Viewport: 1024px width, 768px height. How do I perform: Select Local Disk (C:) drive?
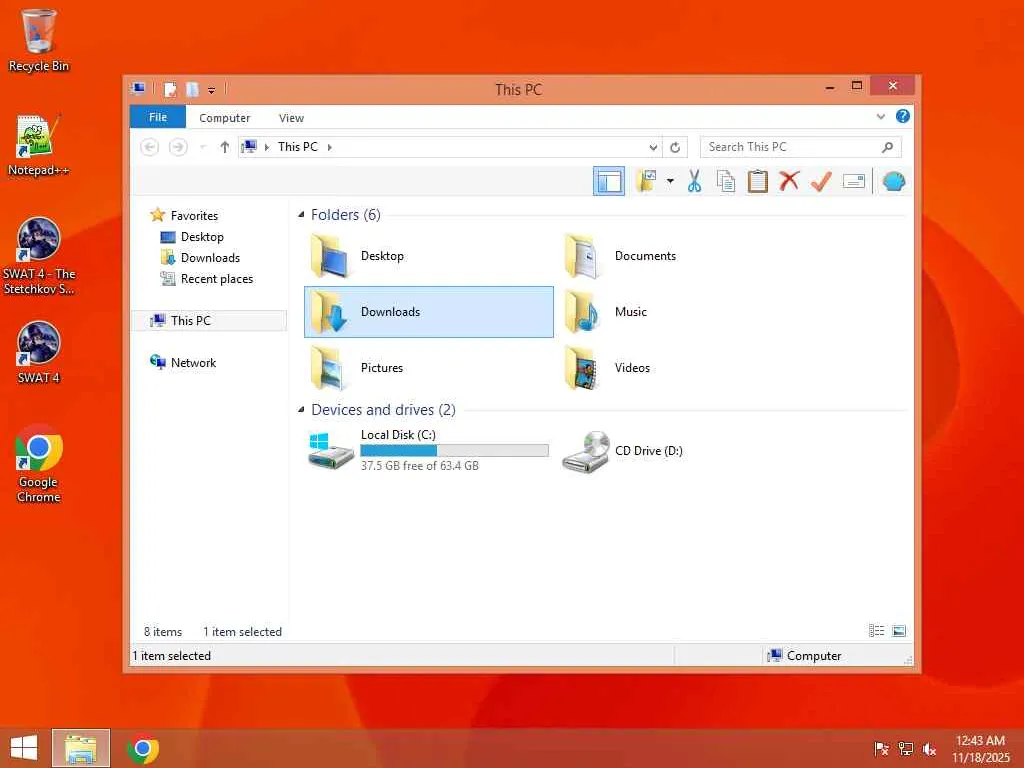coord(428,451)
